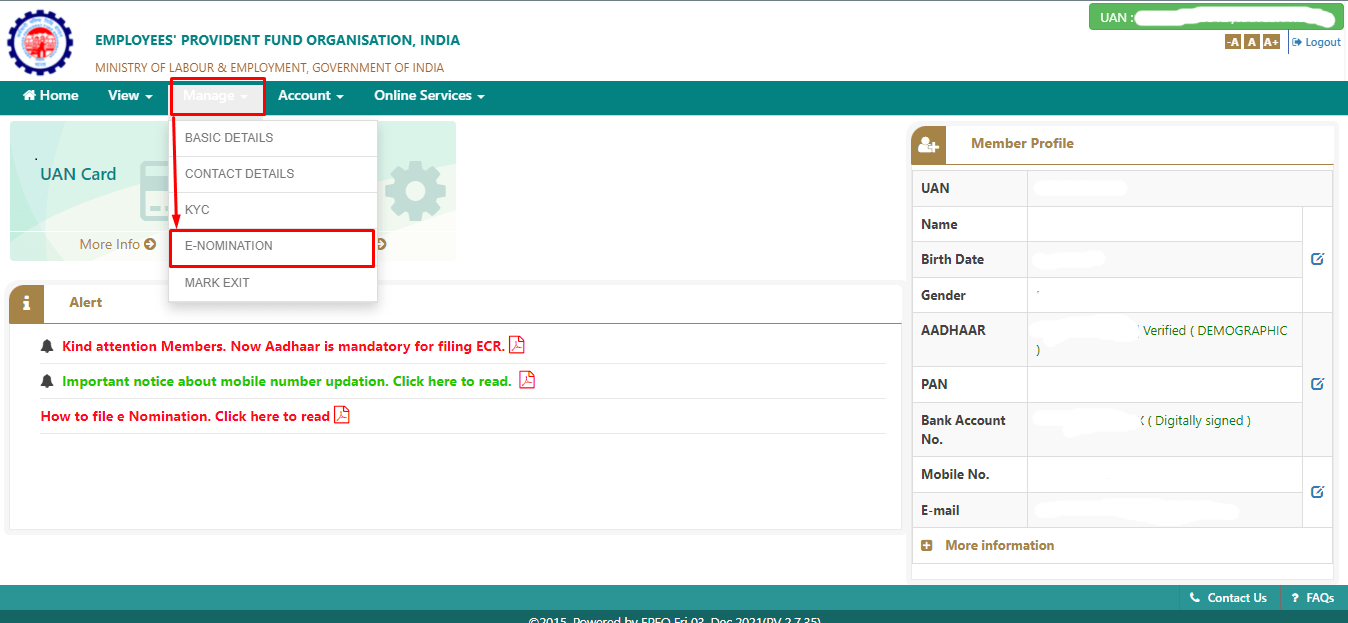This screenshot has width=1348, height=623.
Task: Open the PDF about Aadhaar mandatory for ECR
Action: coord(516,344)
